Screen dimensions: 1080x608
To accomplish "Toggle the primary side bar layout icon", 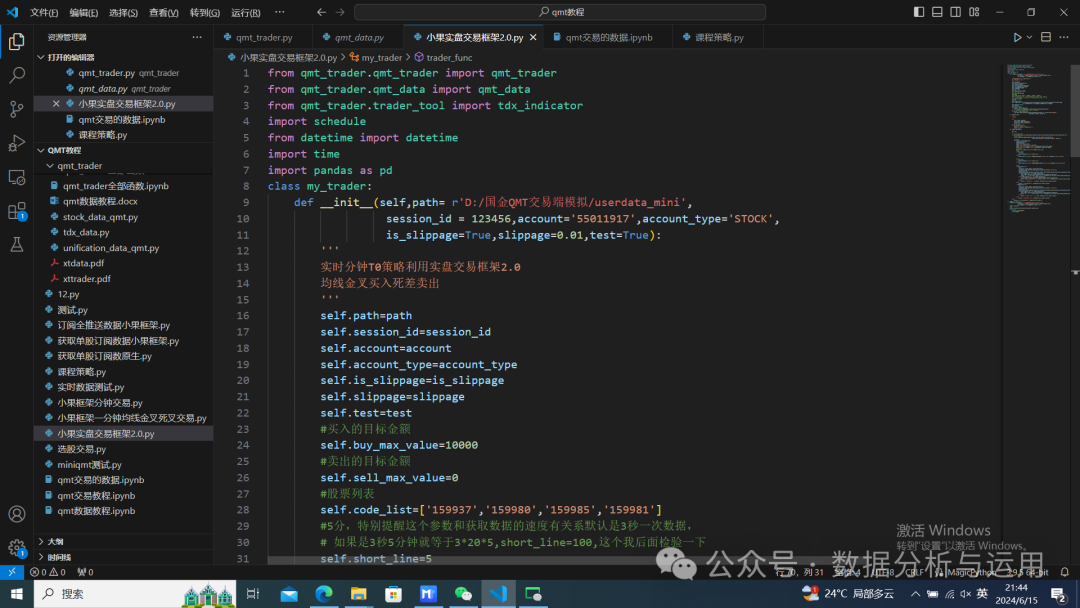I will 919,12.
